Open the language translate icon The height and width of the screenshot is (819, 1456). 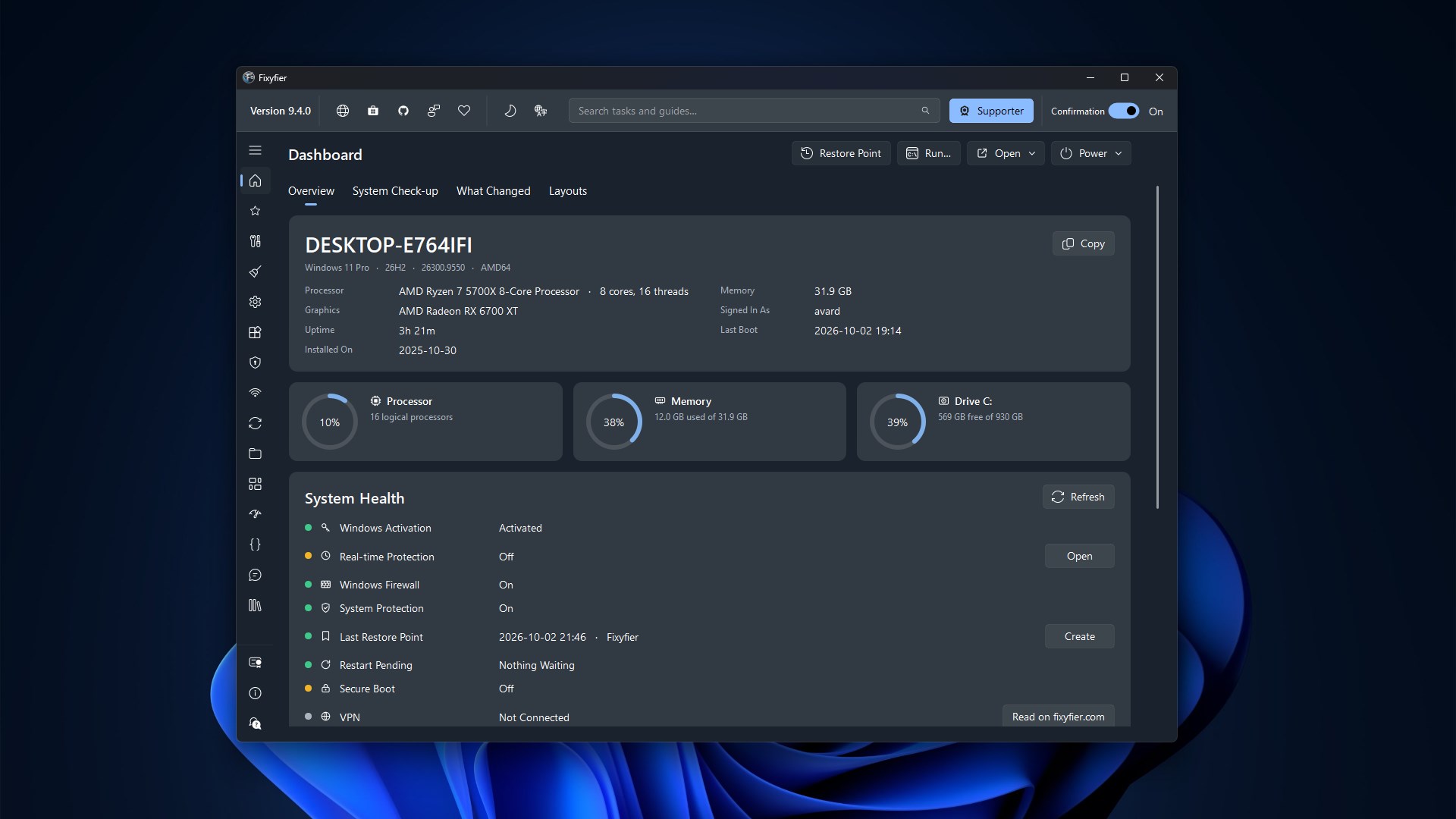point(541,111)
